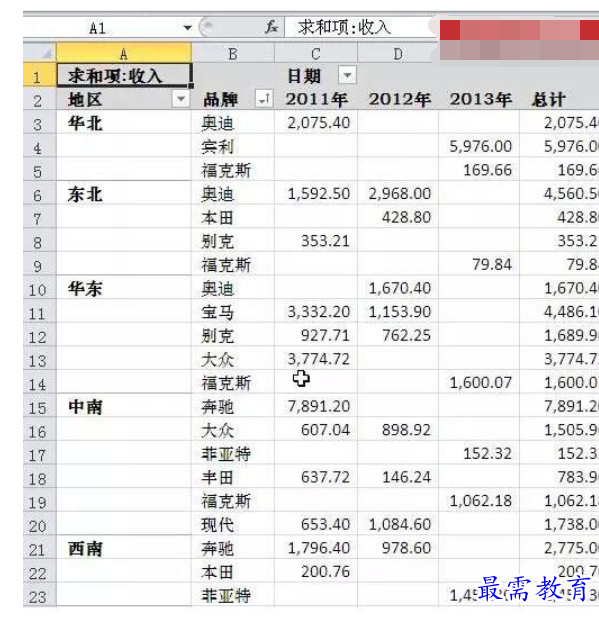Select the 华东 region cell

tap(124, 289)
